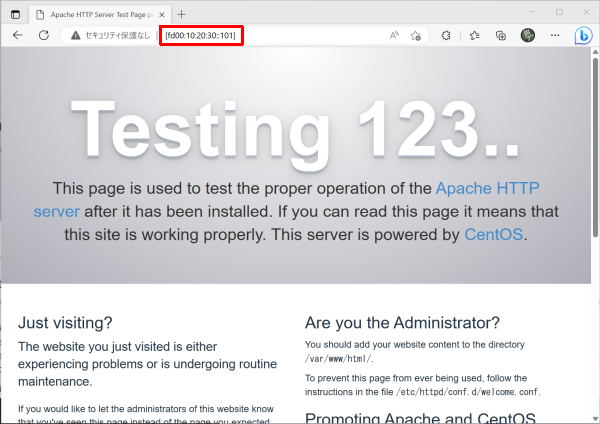Click the scrollbar up arrow
The height and width of the screenshot is (424, 600).
pyautogui.click(x=595, y=52)
